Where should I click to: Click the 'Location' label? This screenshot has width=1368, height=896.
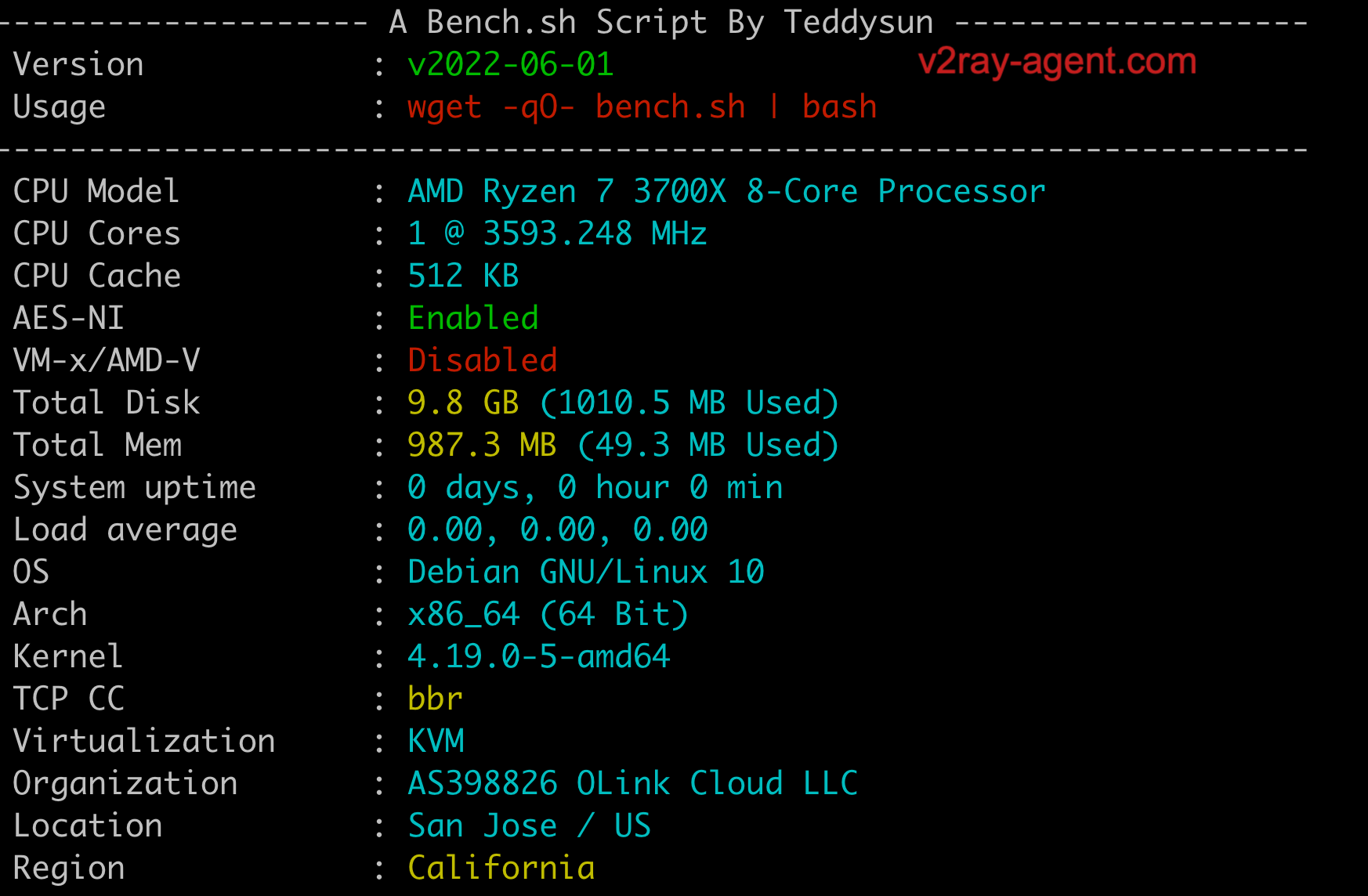point(88,826)
